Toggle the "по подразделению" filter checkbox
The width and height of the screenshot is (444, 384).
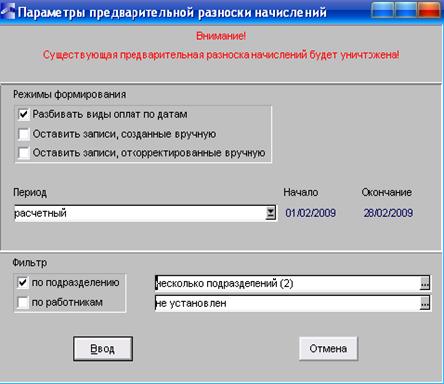click(22, 283)
